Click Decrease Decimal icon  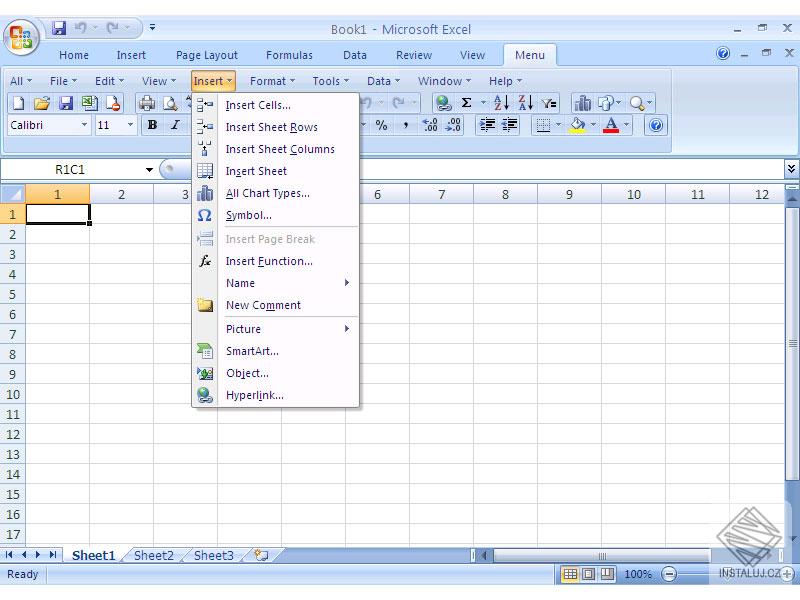click(x=453, y=125)
